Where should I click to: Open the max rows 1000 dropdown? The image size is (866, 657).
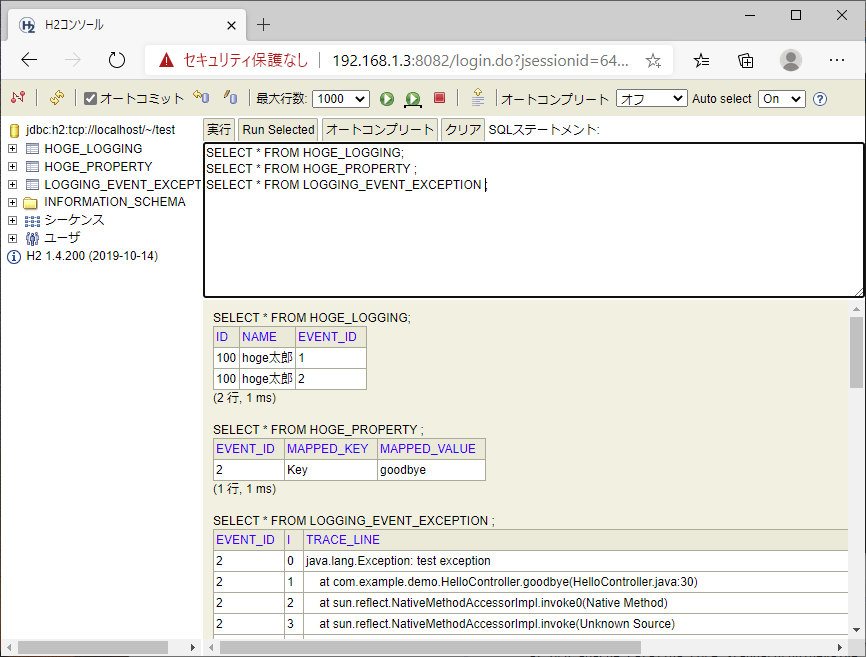[x=341, y=99]
